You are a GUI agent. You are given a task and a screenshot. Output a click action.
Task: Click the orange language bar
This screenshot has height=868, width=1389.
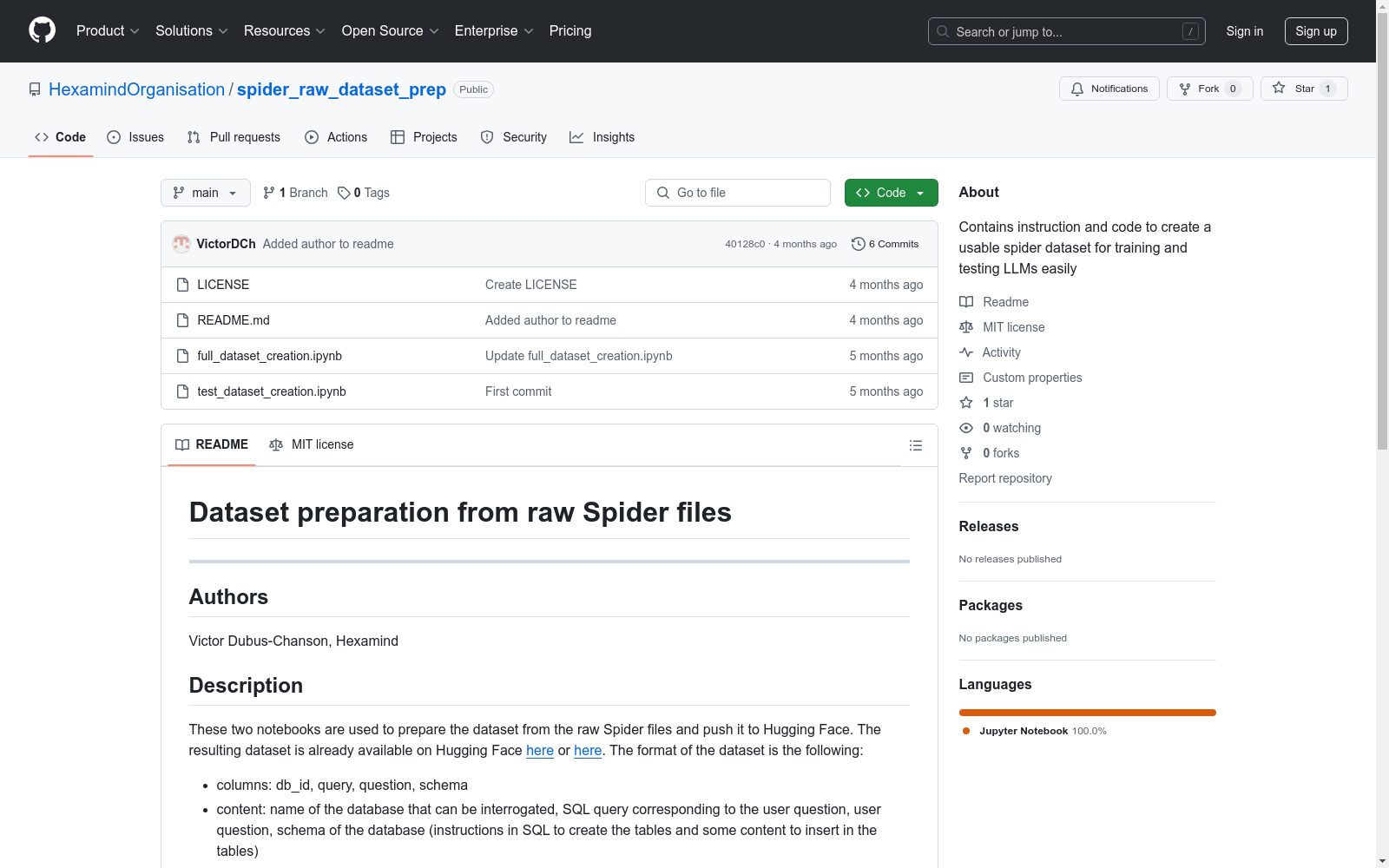(1088, 713)
